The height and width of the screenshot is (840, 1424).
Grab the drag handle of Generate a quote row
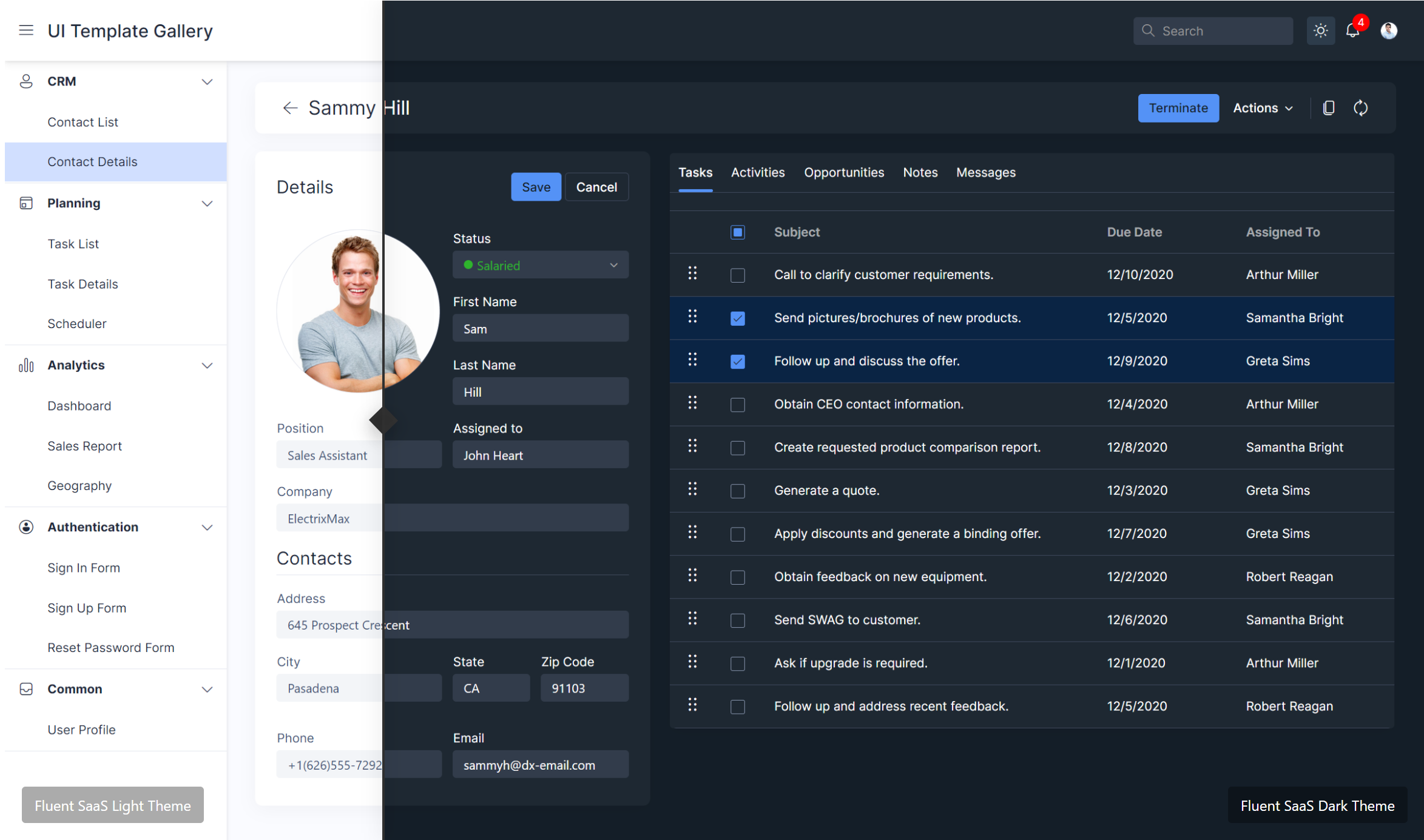click(x=692, y=489)
